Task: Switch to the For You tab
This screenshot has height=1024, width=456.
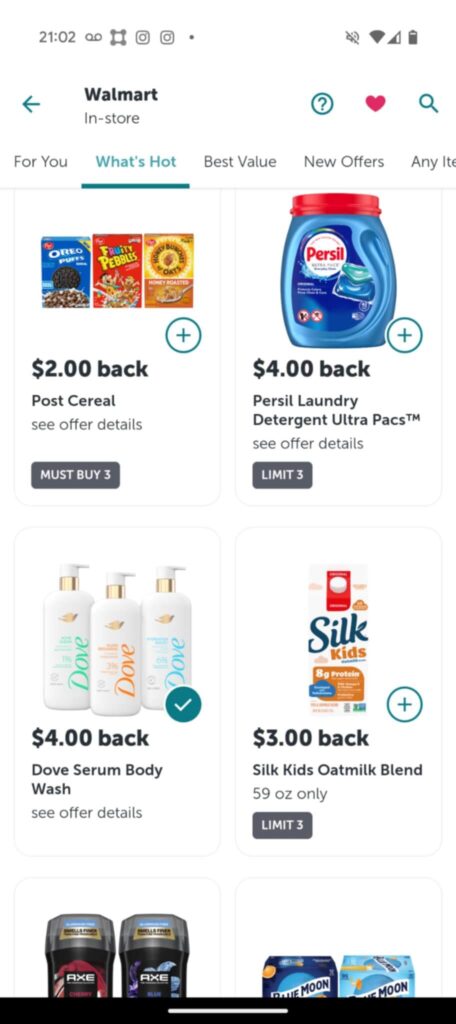Action: pos(41,161)
